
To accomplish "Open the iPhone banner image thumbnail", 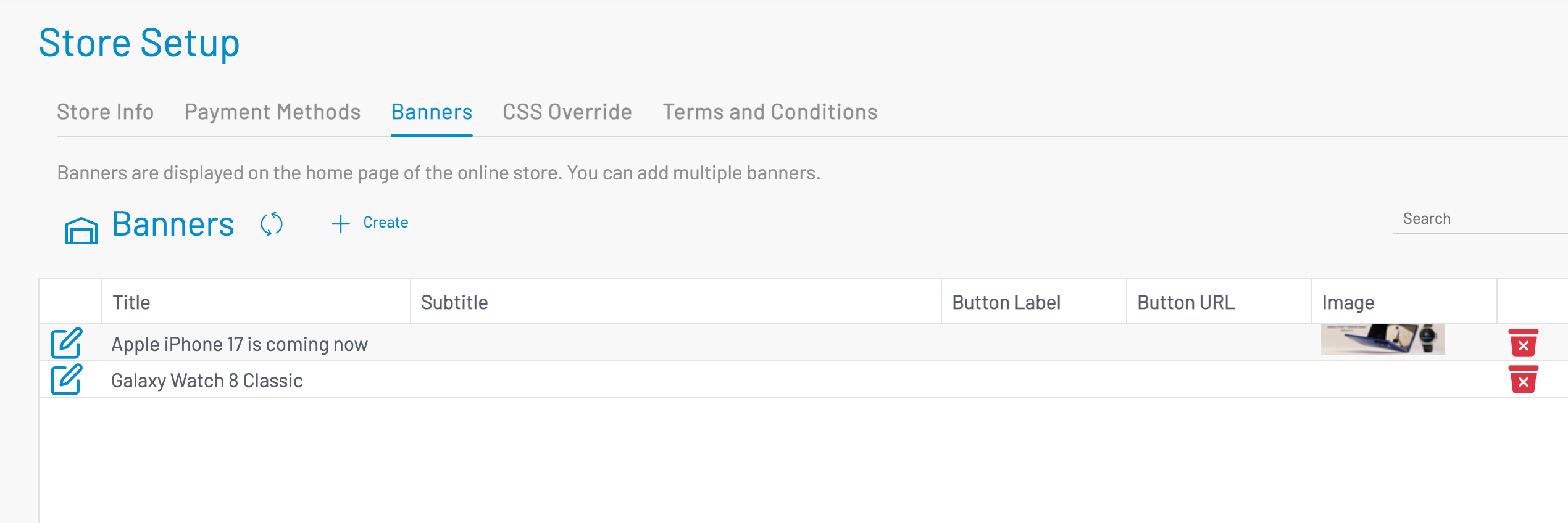I will tap(1382, 339).
